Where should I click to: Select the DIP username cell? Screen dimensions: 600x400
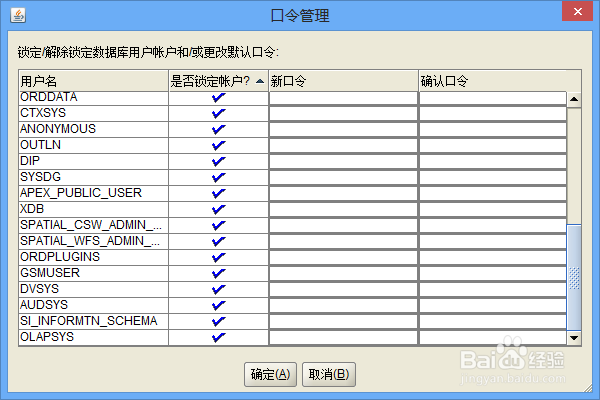(x=93, y=162)
